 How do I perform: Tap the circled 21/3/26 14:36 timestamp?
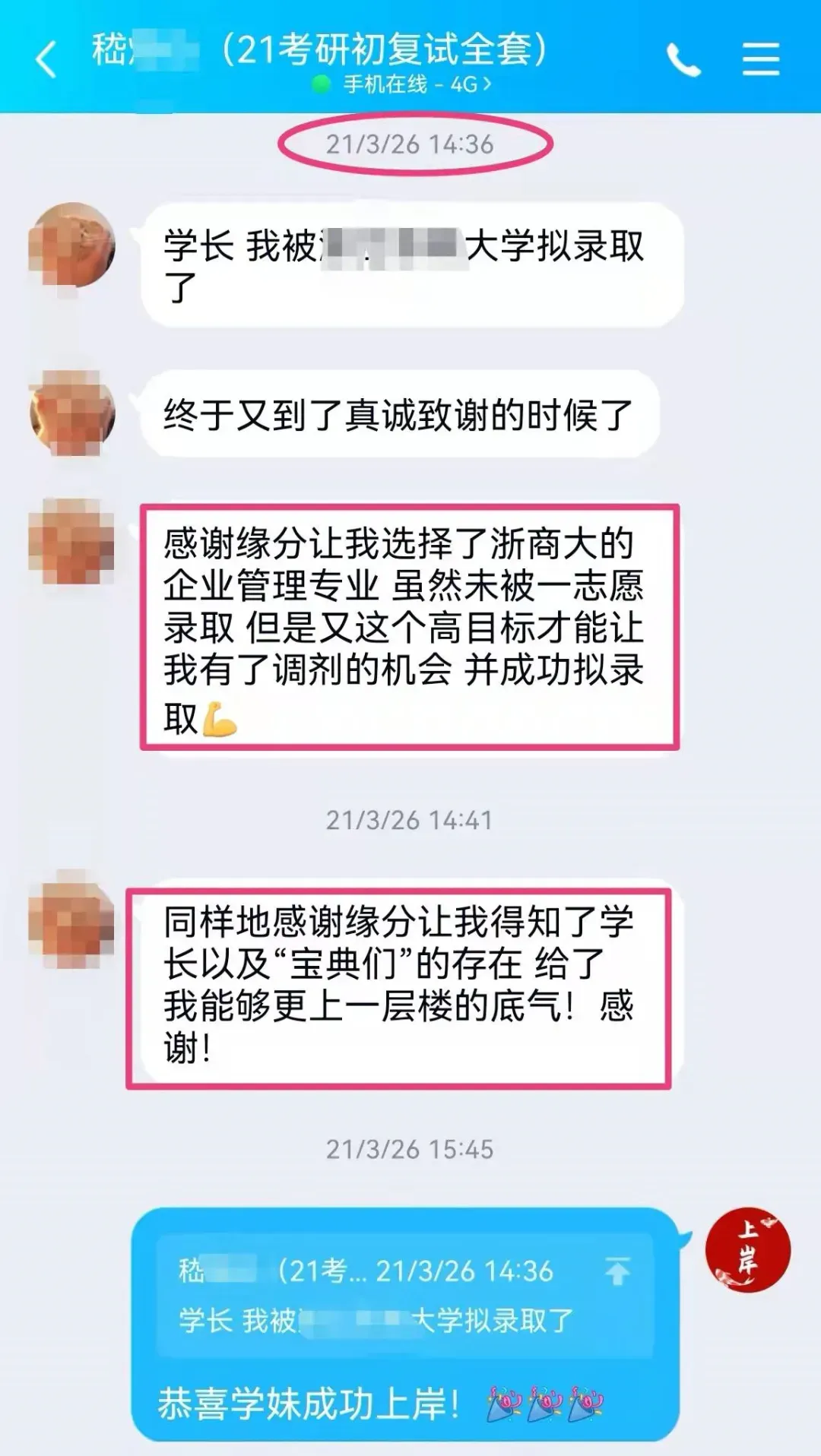pyautogui.click(x=410, y=144)
